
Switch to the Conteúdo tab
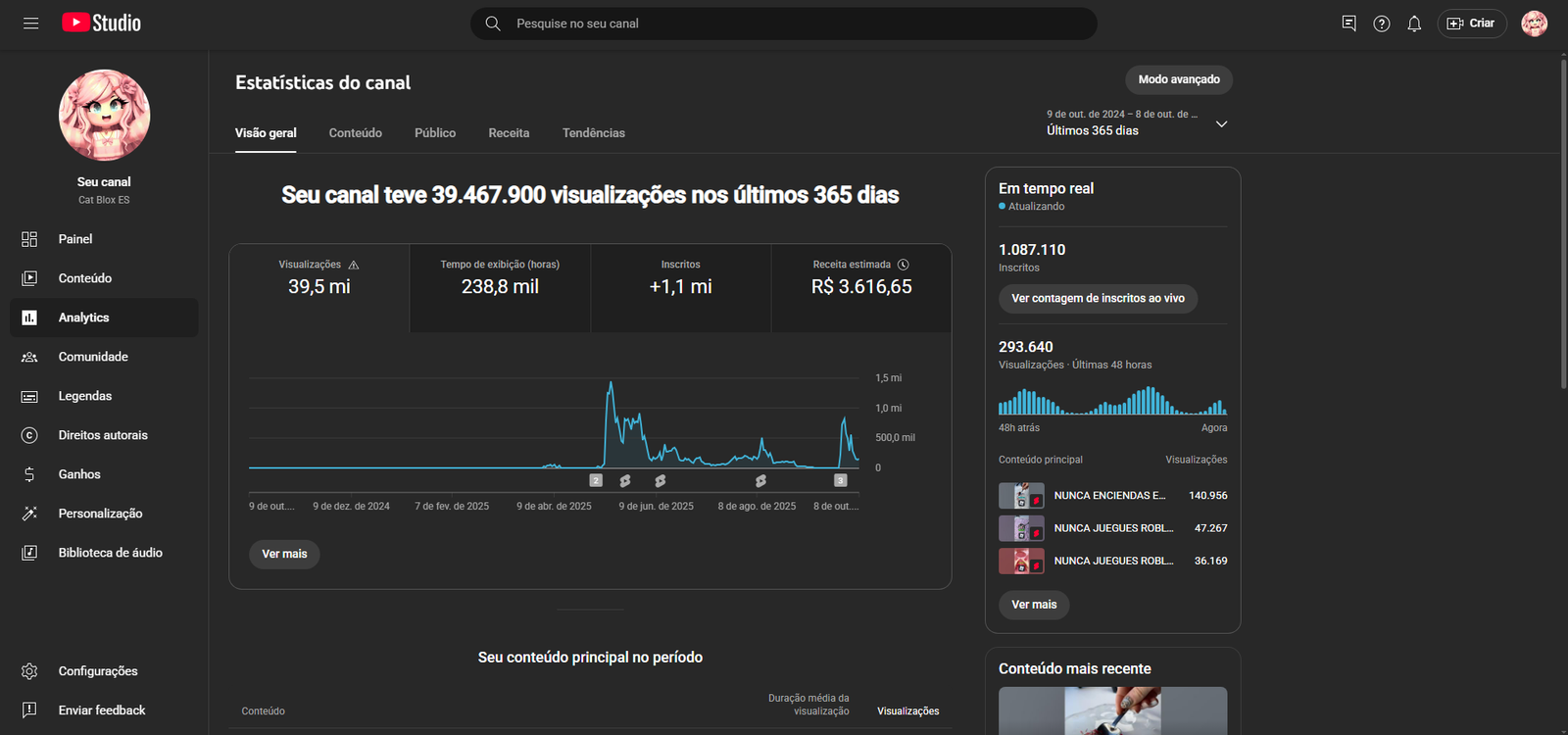point(356,133)
